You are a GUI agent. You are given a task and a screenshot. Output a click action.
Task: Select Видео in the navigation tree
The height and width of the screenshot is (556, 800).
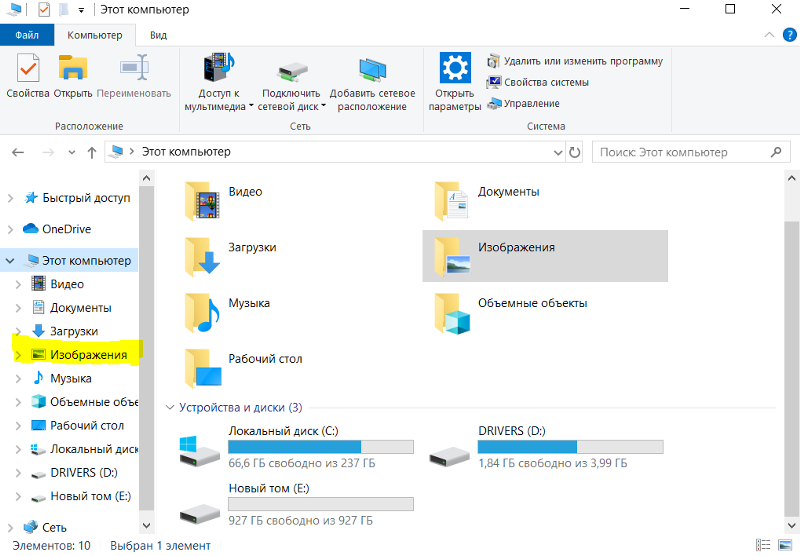(x=67, y=284)
